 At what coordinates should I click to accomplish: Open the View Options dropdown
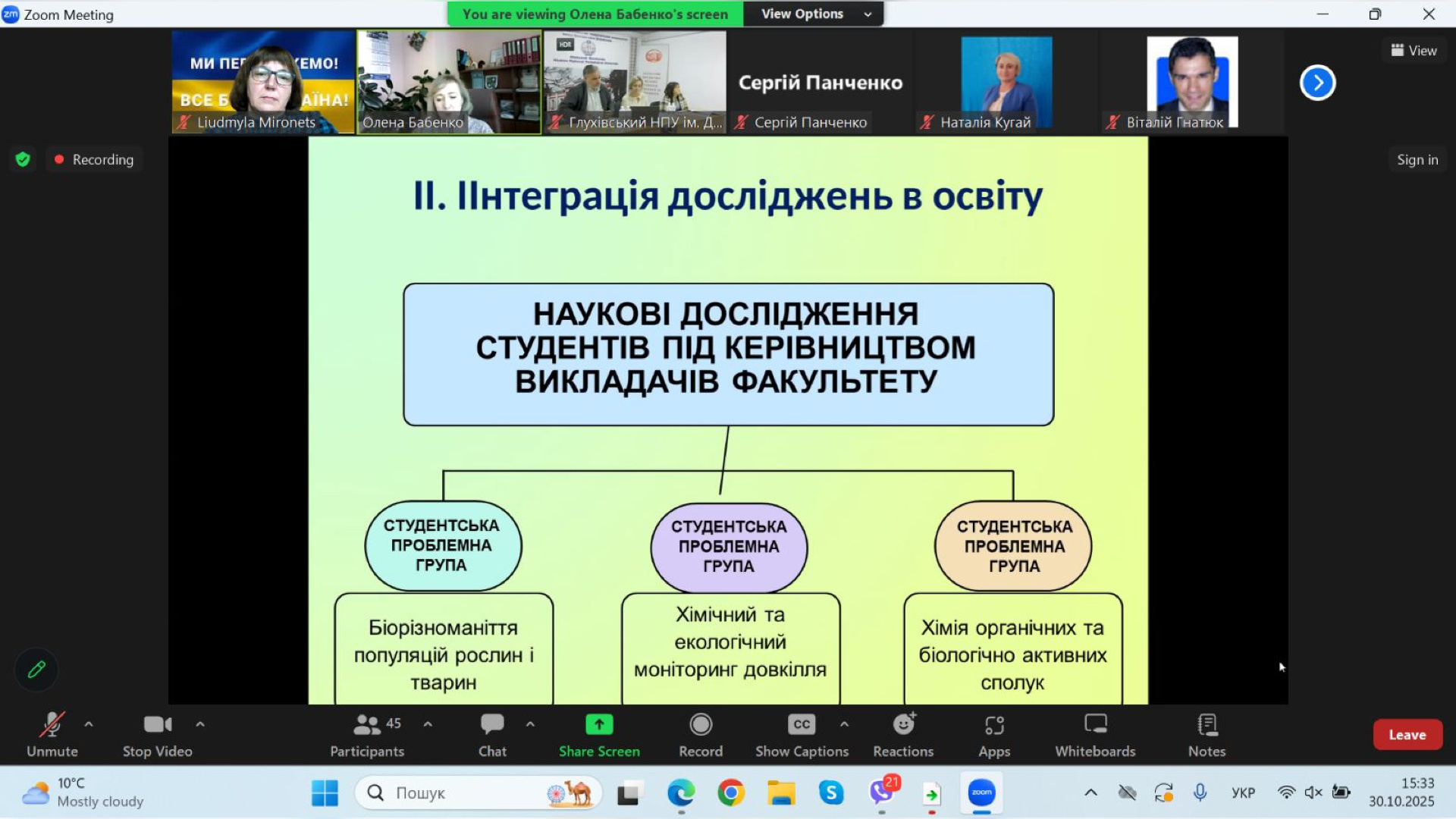tap(814, 14)
